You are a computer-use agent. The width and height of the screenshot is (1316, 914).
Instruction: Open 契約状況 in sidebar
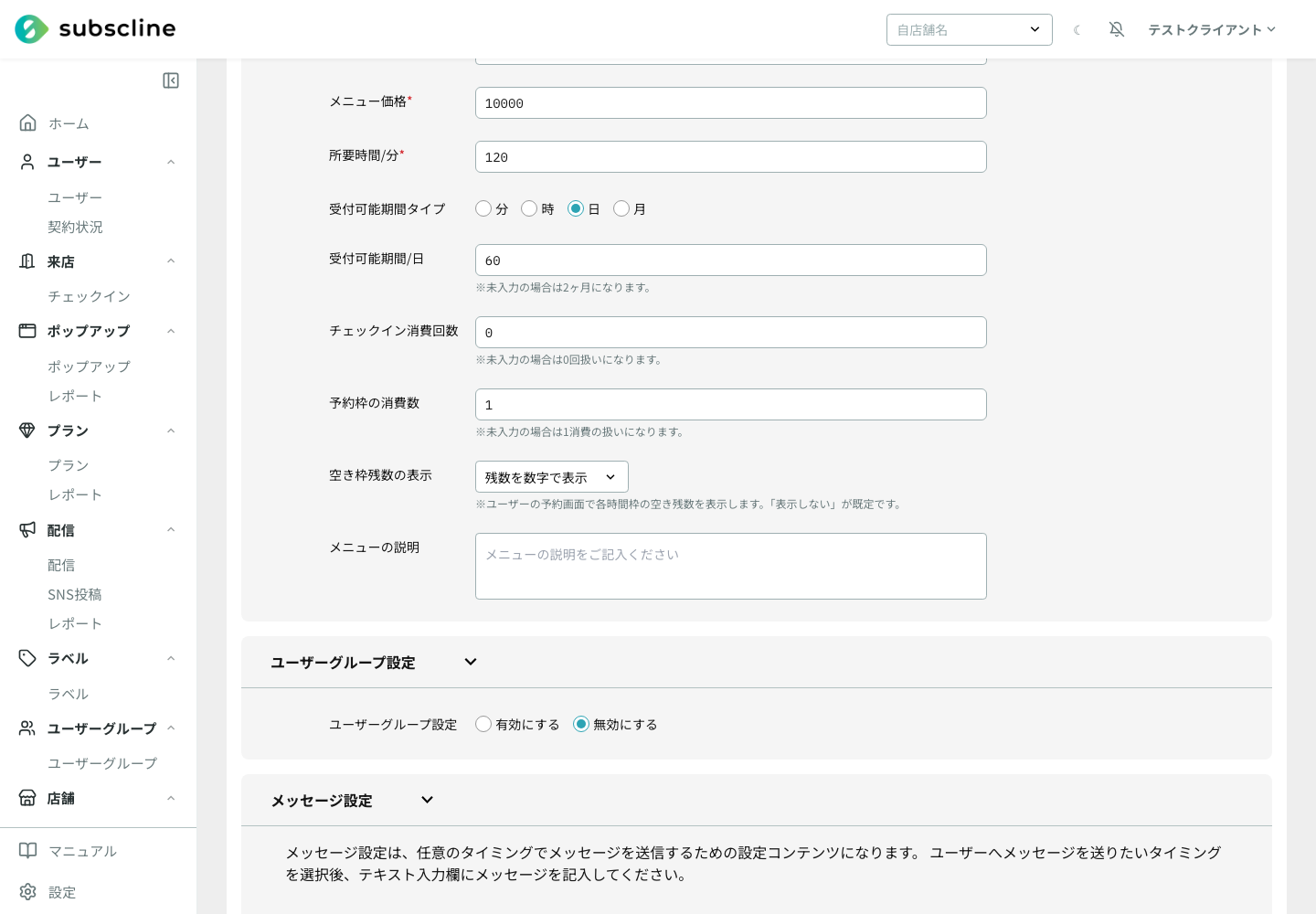click(x=75, y=227)
